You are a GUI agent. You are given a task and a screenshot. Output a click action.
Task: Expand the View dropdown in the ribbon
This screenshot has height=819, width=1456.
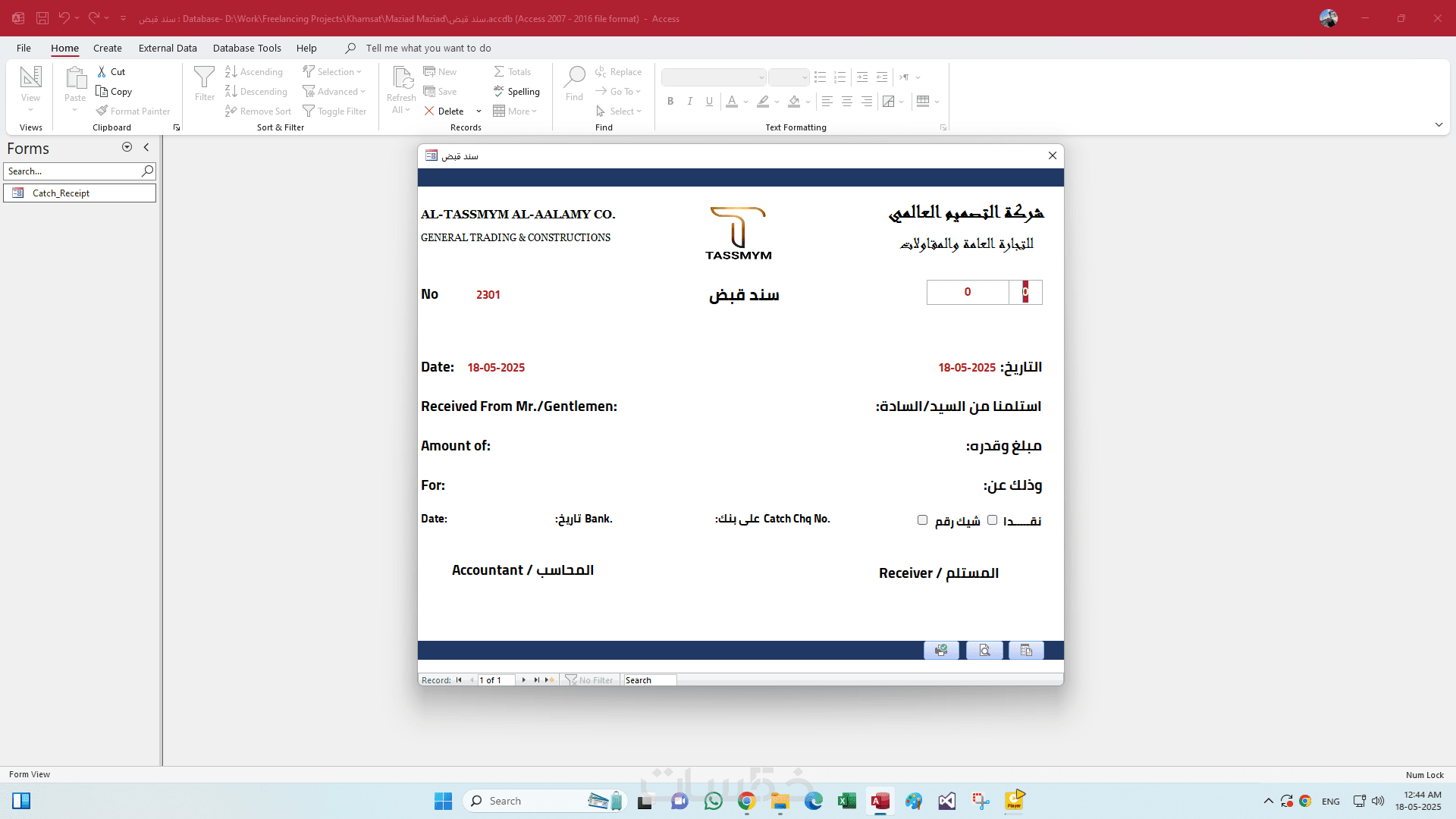point(31,110)
